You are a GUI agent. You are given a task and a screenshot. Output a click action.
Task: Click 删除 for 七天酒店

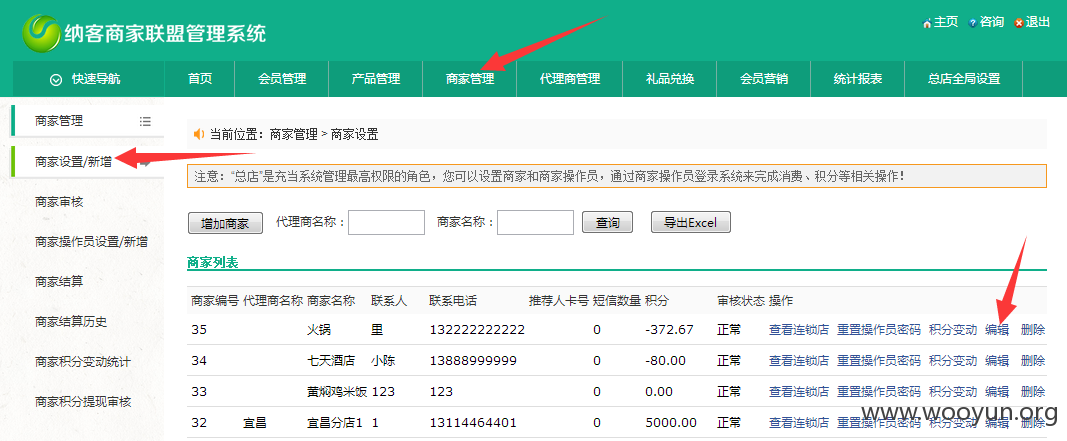coord(1033,361)
